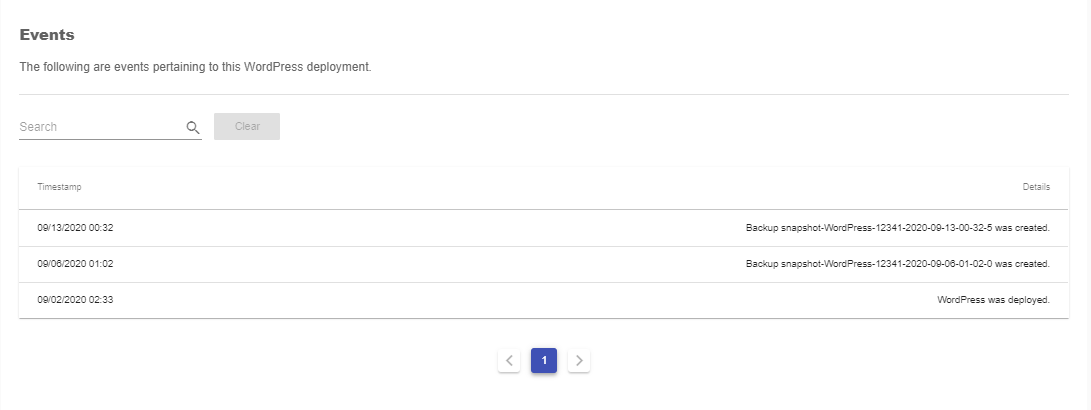This screenshot has height=410, width=1091.
Task: Go to the previous page arrow
Action: [509, 361]
